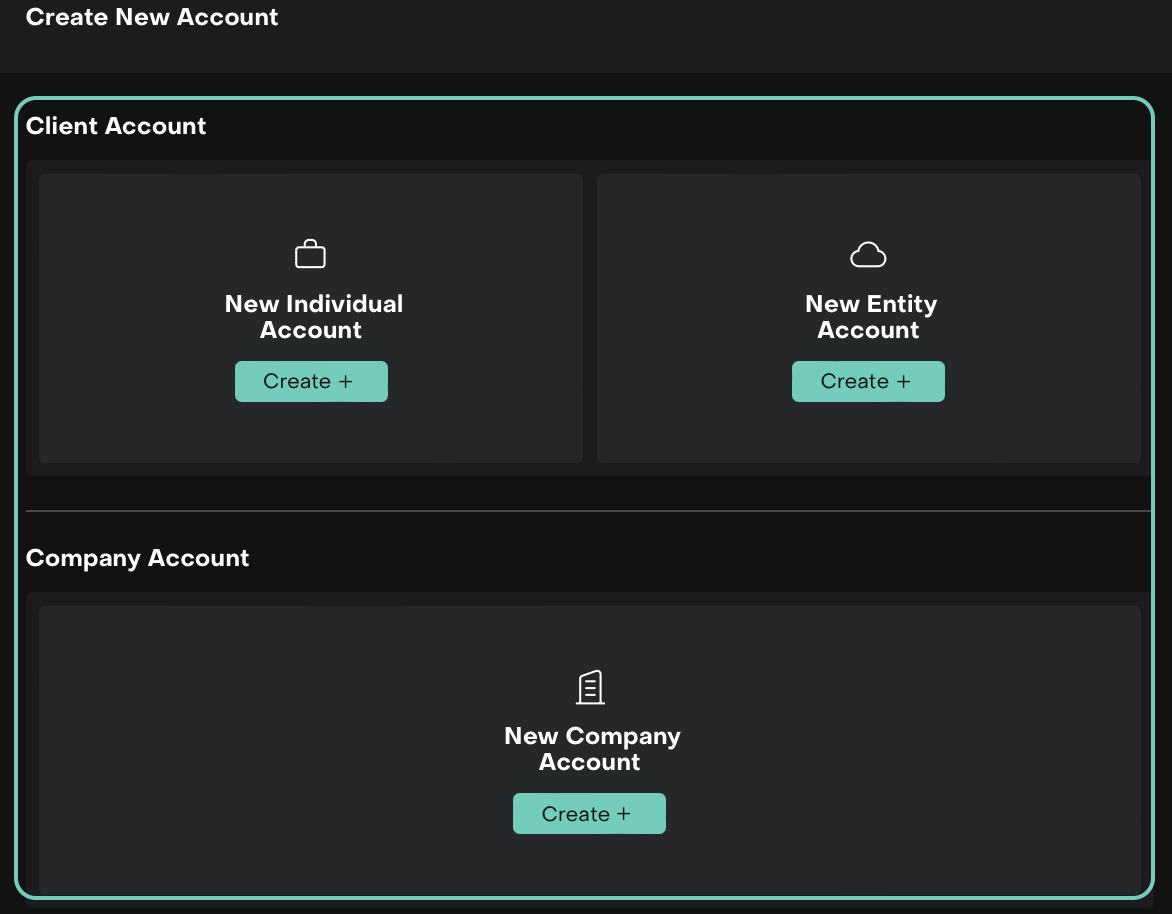Click the plus sign in Company Create button
This screenshot has width=1172, height=914.
[624, 814]
